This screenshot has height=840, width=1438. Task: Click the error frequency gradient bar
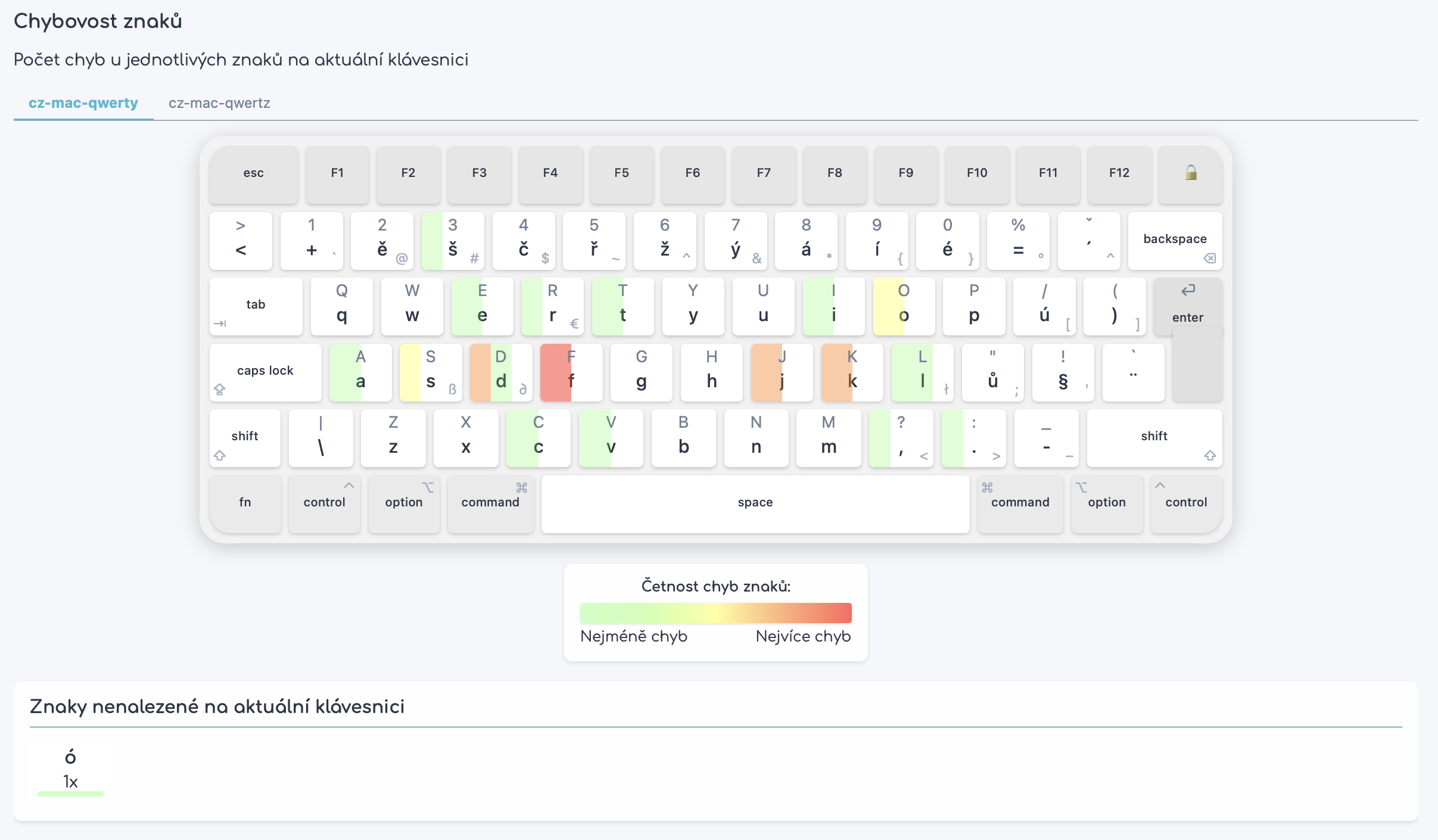(x=715, y=612)
